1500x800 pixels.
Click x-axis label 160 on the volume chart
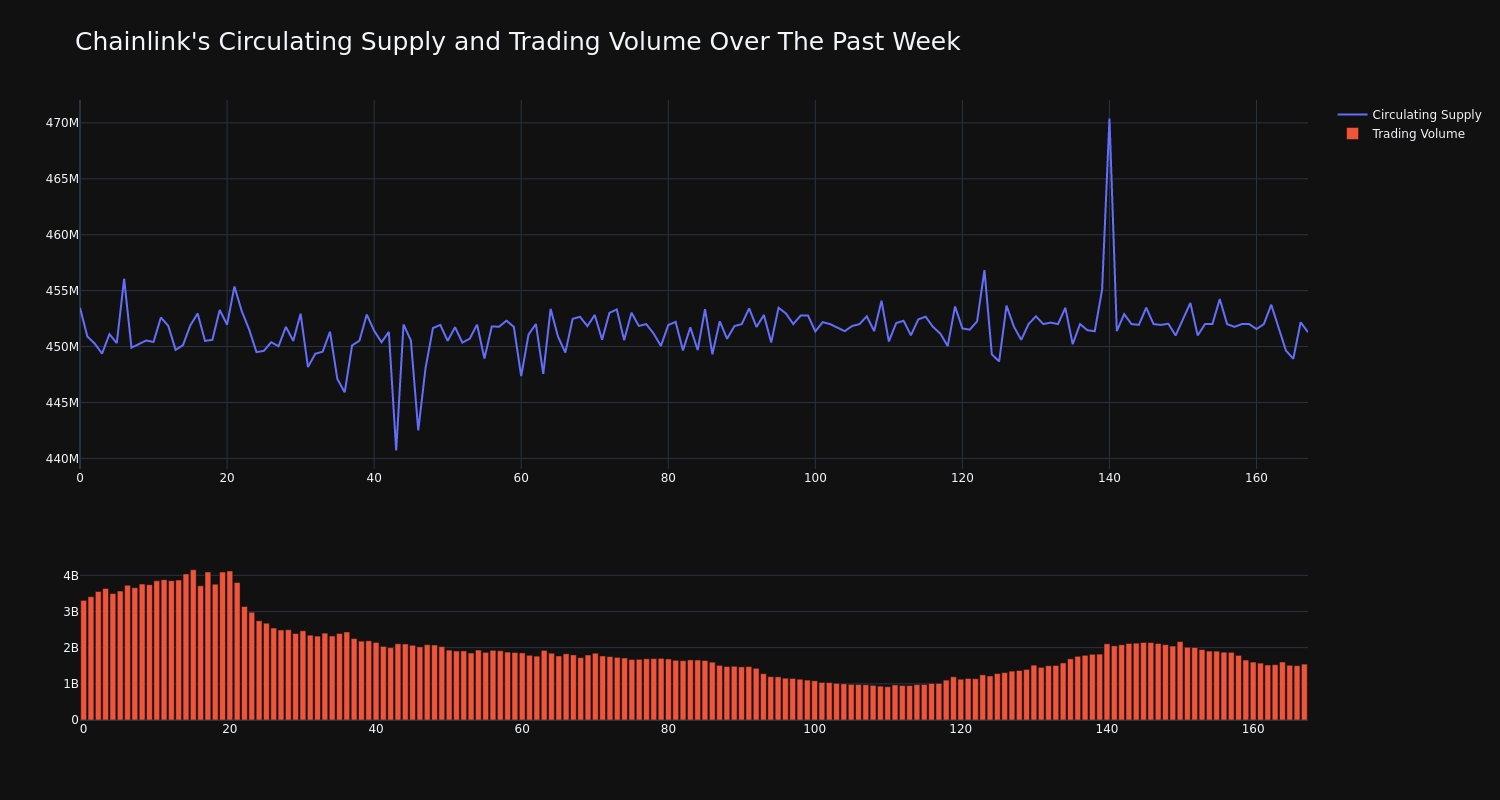(1254, 729)
